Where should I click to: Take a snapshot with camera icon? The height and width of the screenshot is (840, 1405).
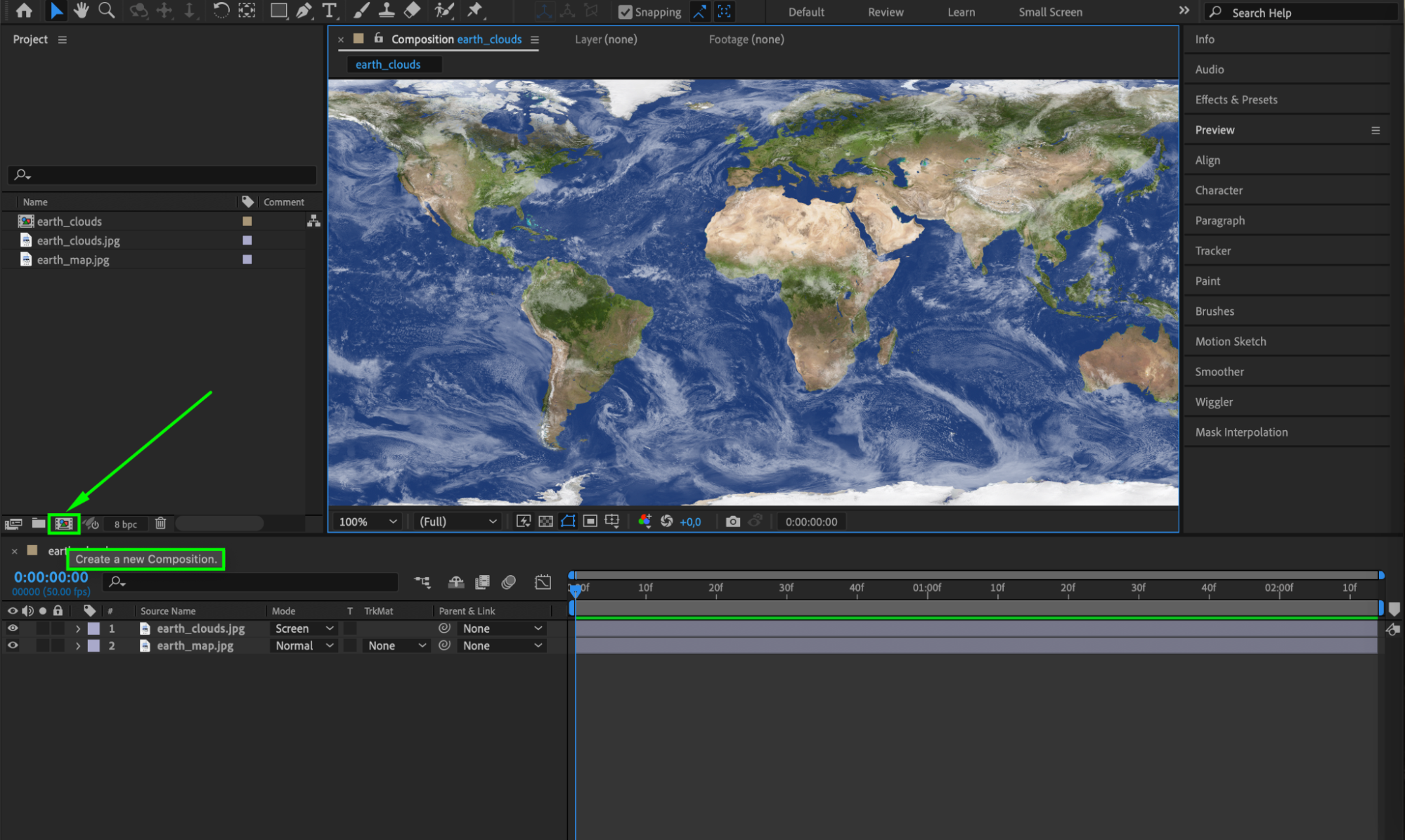tap(732, 522)
